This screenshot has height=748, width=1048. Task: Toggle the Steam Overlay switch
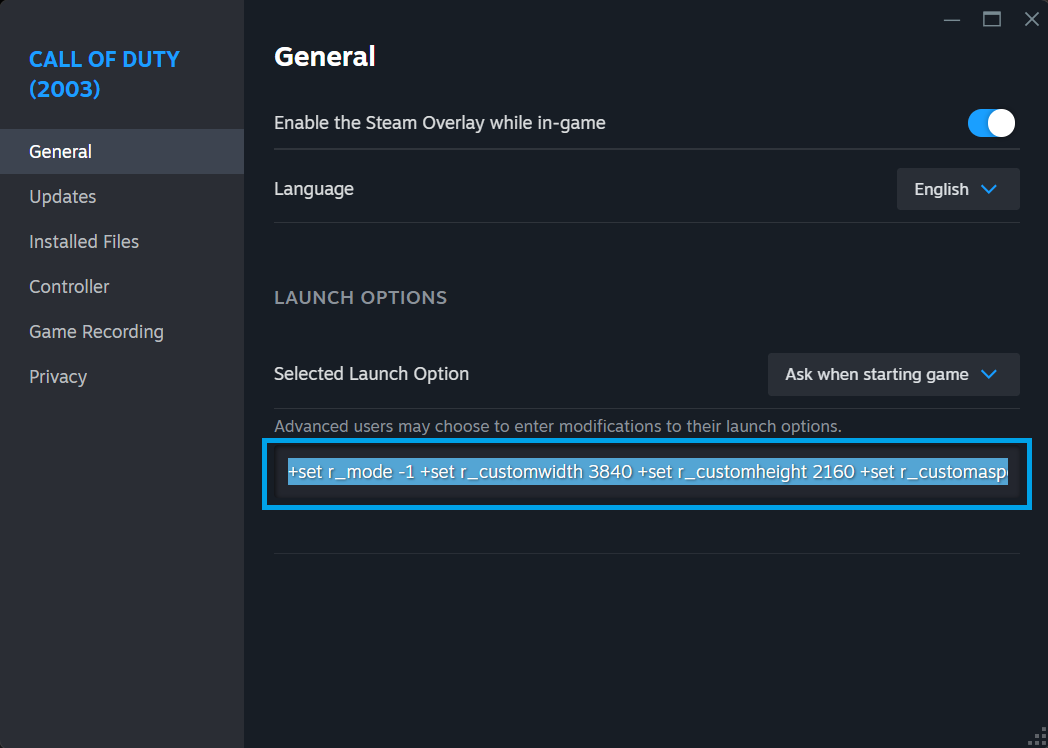[991, 123]
